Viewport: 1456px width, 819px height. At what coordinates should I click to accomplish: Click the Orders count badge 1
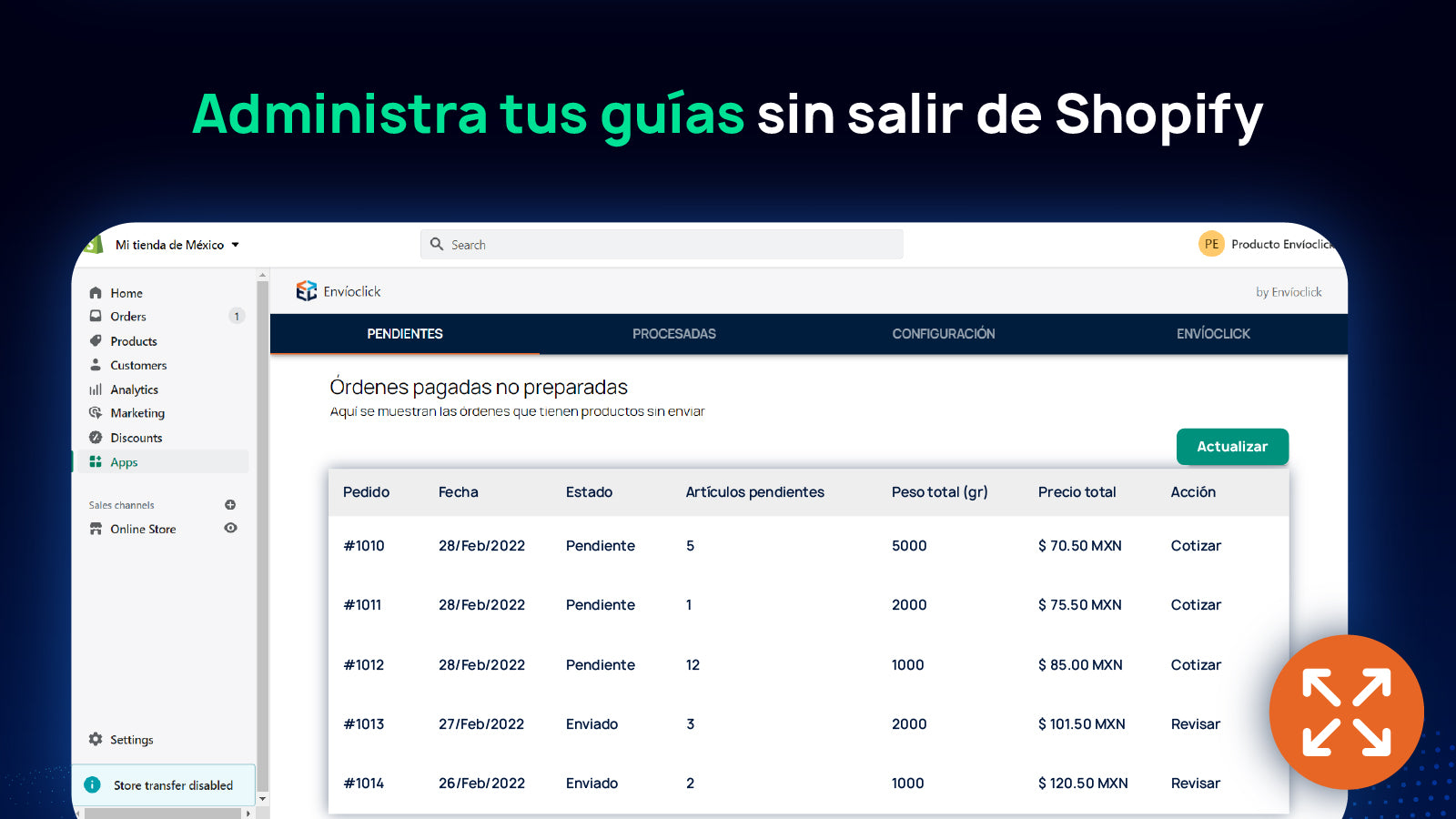(237, 317)
